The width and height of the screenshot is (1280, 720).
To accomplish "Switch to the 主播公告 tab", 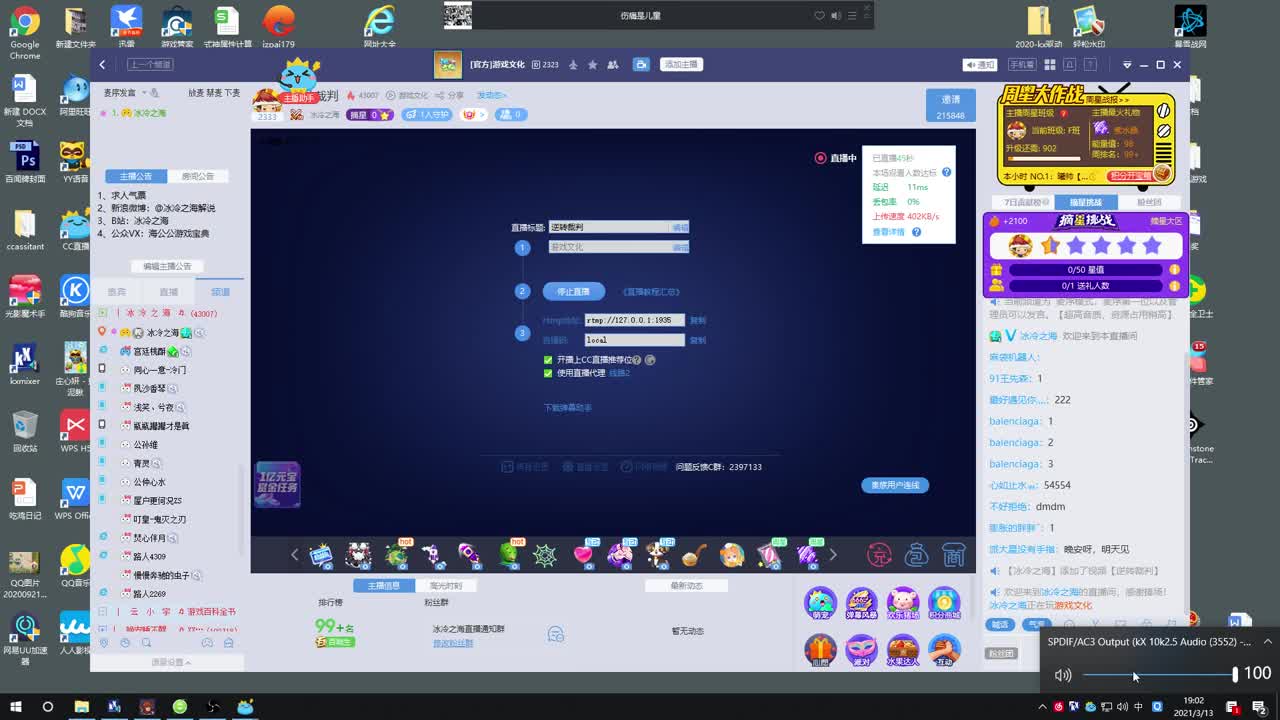I will [x=136, y=176].
